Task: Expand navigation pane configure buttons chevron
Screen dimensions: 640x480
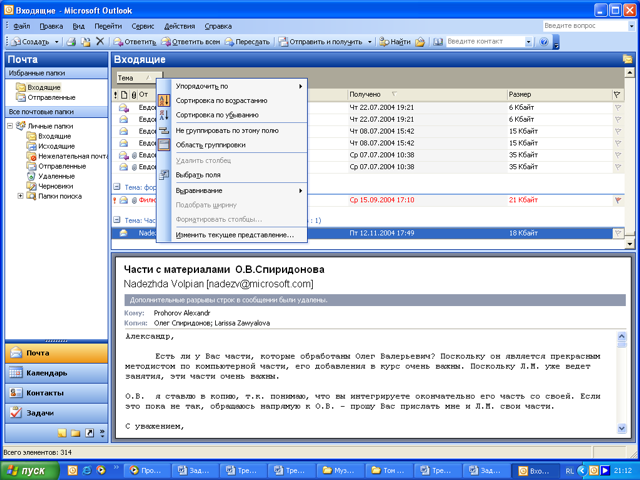Action: click(x=102, y=433)
